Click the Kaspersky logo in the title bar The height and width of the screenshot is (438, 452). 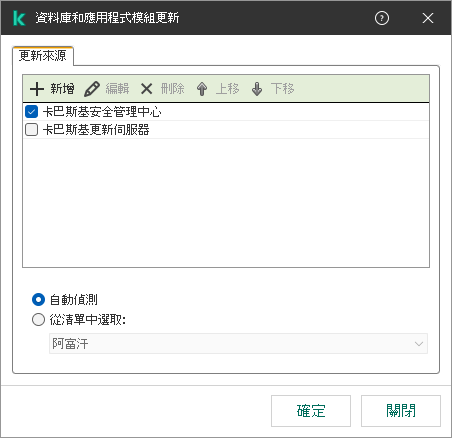pyautogui.click(x=19, y=18)
